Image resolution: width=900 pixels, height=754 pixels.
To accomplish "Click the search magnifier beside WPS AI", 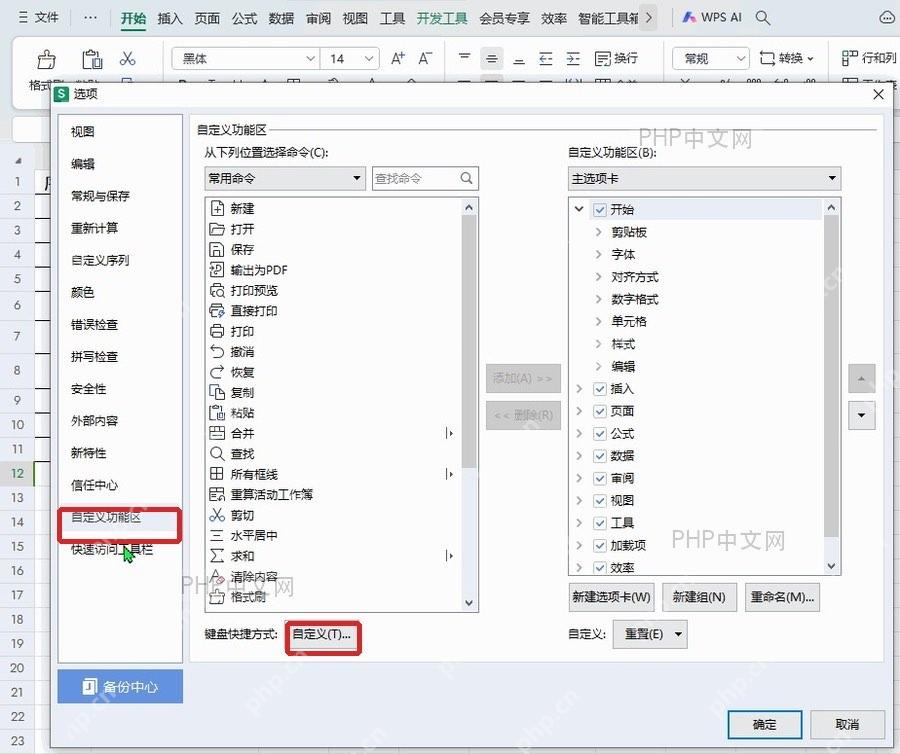I will pyautogui.click(x=763, y=18).
